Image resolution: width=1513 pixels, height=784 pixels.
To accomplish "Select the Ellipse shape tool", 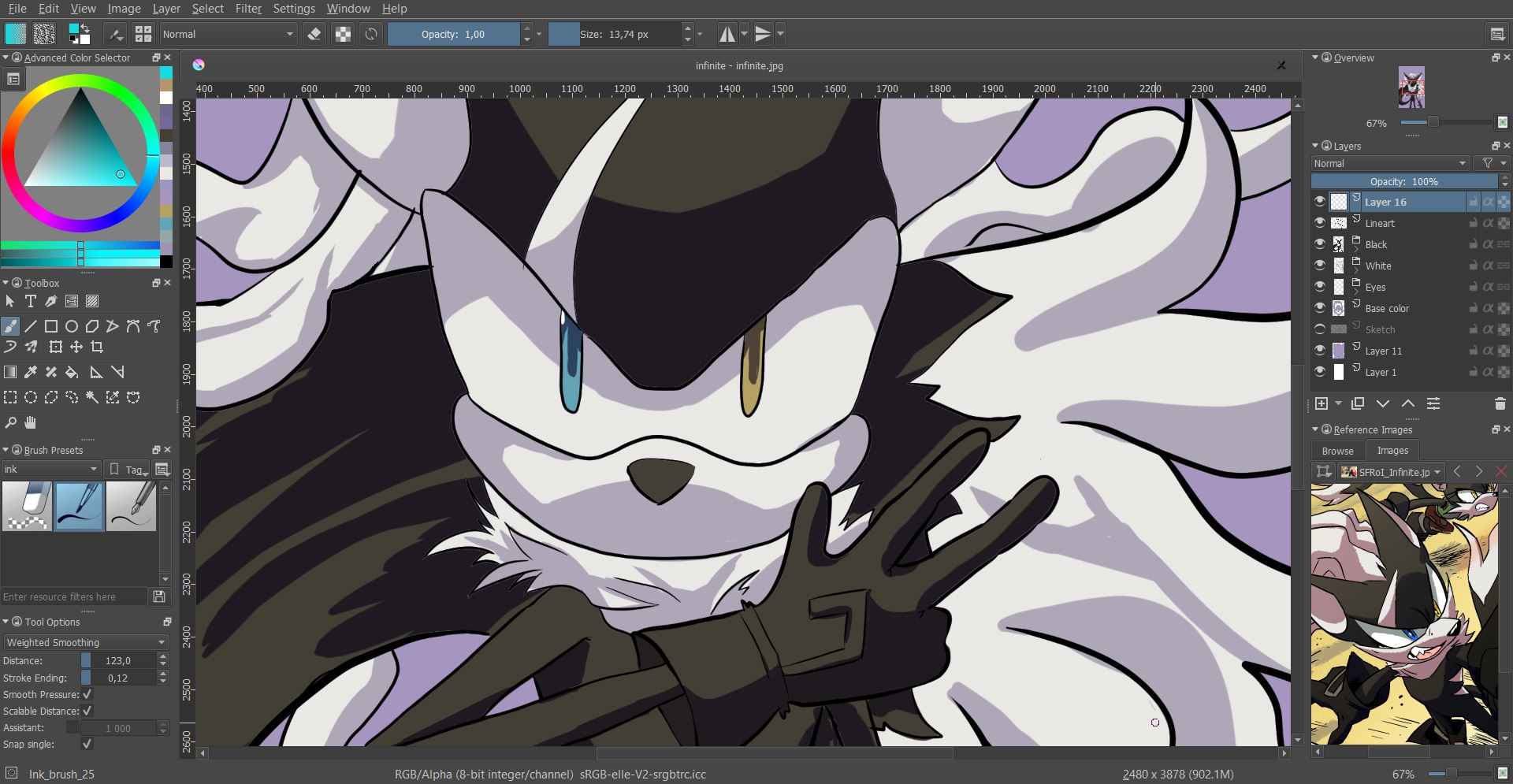I will point(72,326).
